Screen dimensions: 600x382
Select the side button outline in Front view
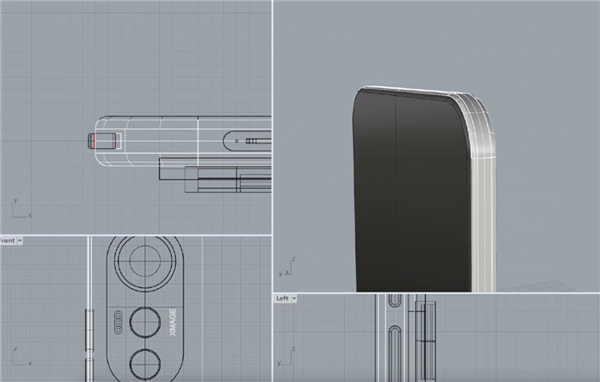click(89, 330)
